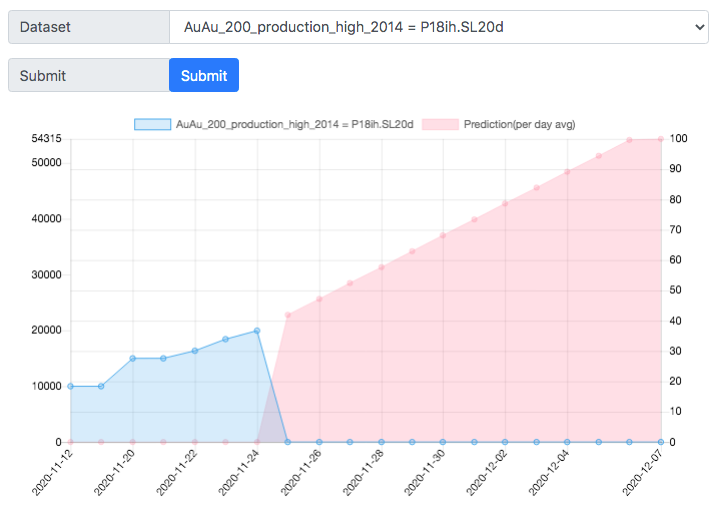Click the blue zero-value point at 2020-11-28
Viewport: 717px width, 506px height.
[x=381, y=442]
